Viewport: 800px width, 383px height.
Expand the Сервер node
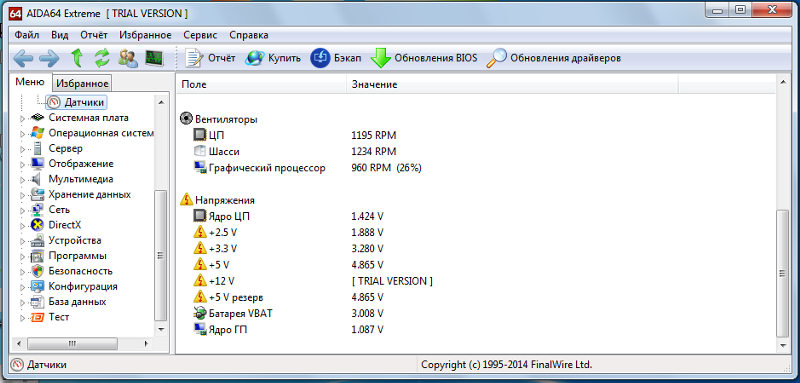(x=22, y=149)
